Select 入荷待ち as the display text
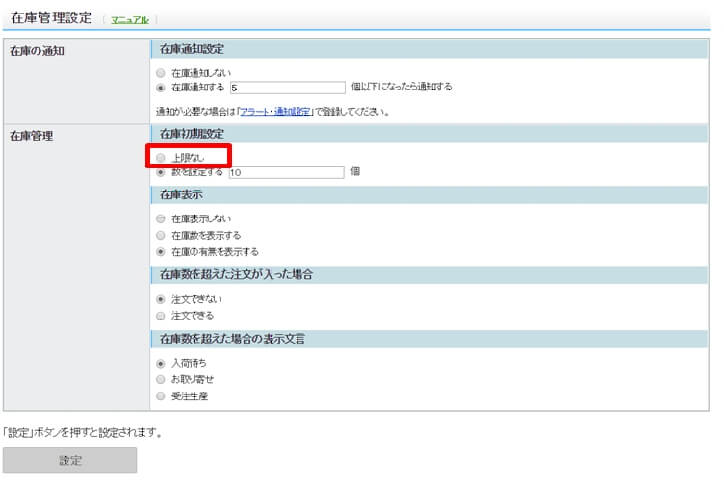Screen dimensions: 724x485 point(161,363)
